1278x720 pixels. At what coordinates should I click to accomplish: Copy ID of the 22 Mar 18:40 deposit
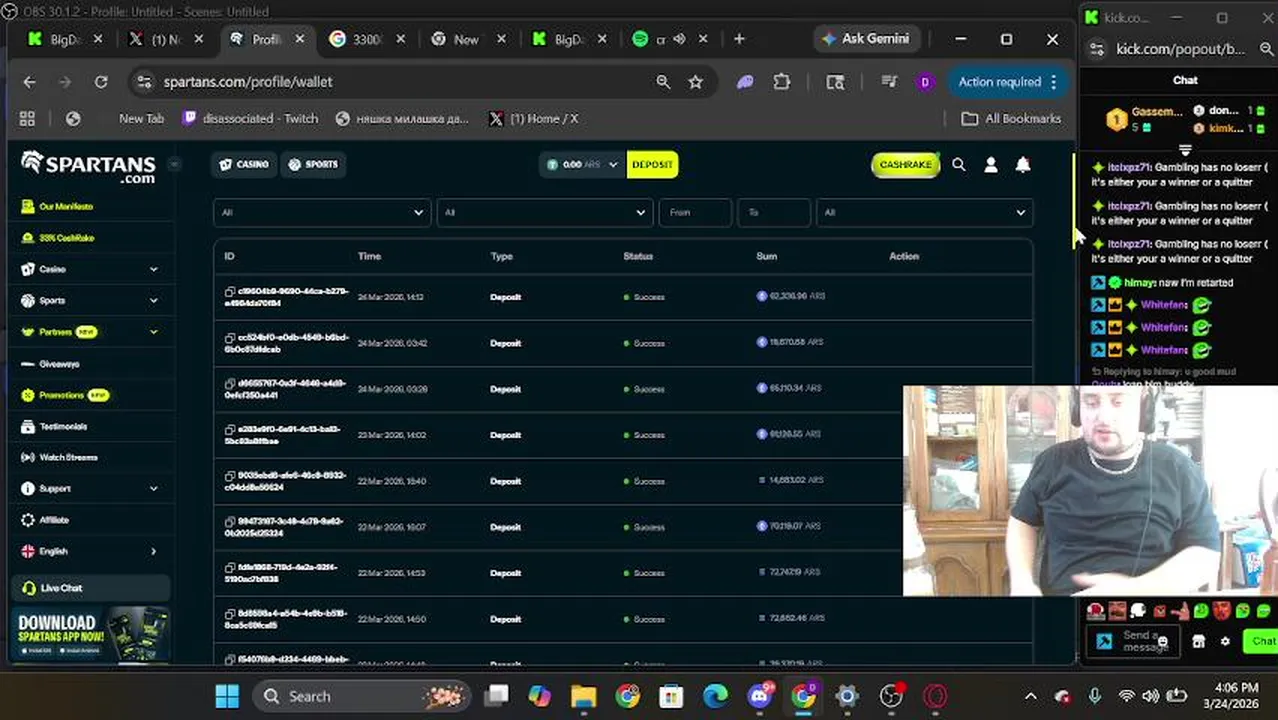(x=230, y=476)
